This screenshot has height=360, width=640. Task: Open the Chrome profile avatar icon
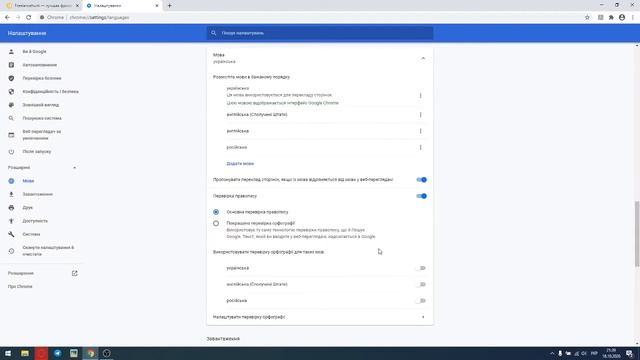coord(622,18)
